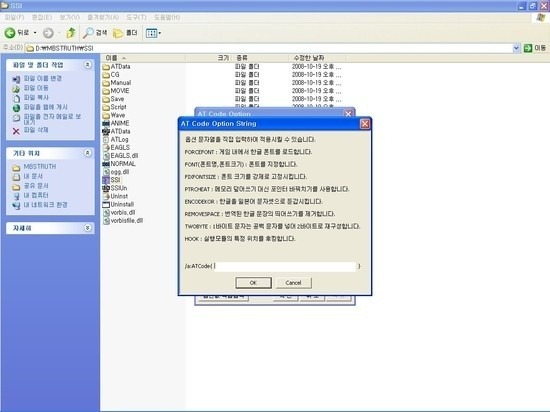Click OK in AT Code Option String dialog
Screen dimensions: 550x412
pyautogui.click(x=253, y=283)
